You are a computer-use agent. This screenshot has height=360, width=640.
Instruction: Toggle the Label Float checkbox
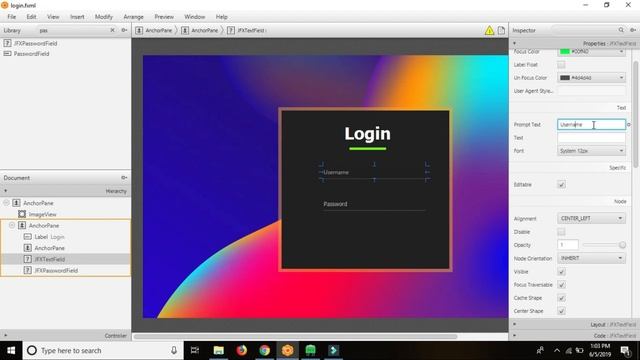561,64
